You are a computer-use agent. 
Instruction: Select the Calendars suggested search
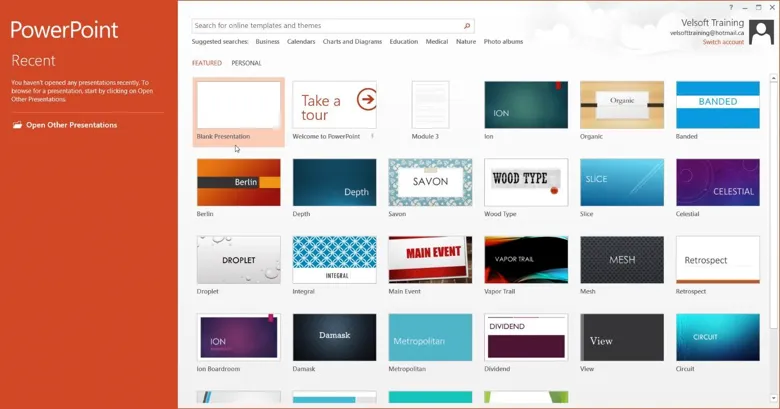click(301, 42)
